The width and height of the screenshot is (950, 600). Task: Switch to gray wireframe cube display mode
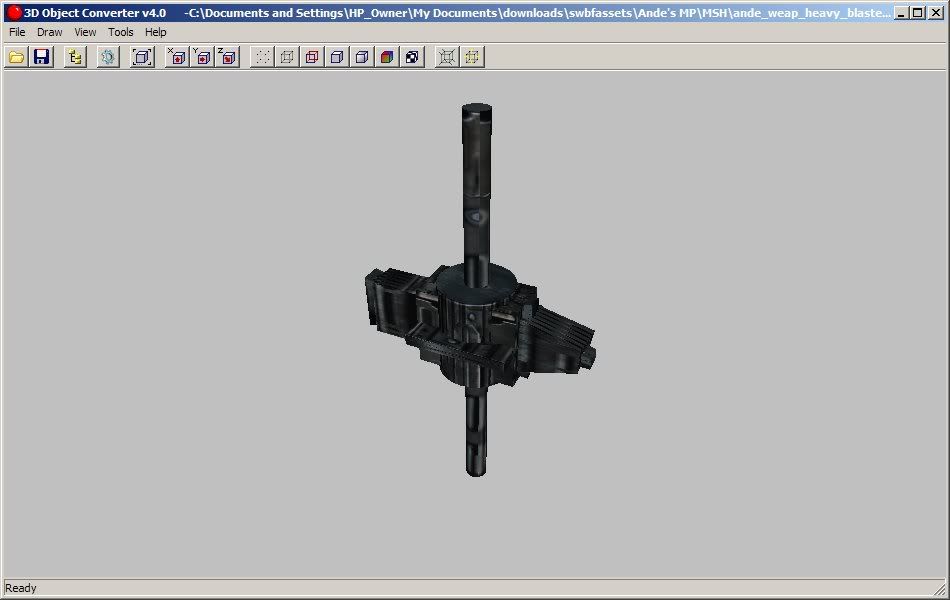(287, 57)
